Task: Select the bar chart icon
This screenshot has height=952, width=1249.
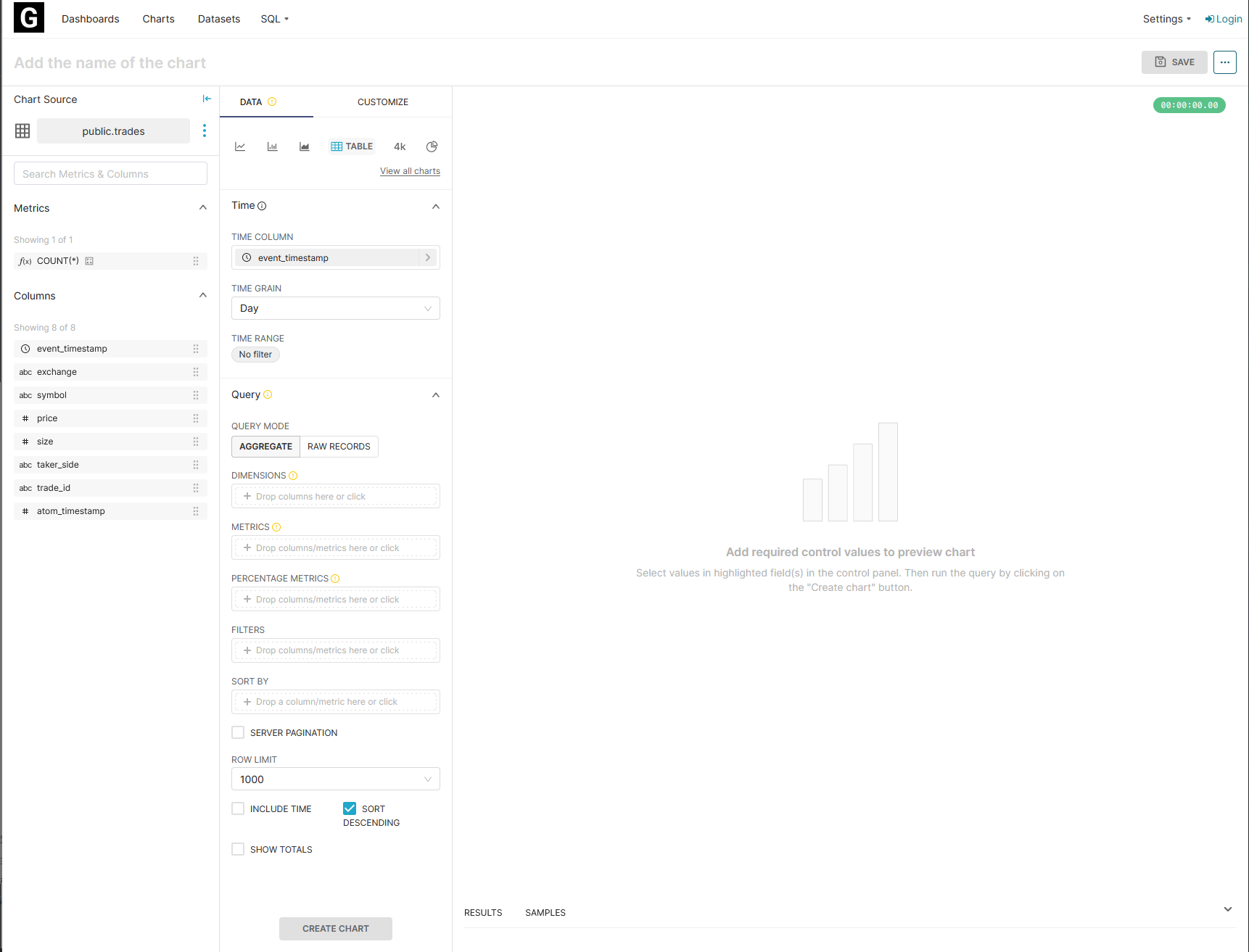Action: click(272, 146)
